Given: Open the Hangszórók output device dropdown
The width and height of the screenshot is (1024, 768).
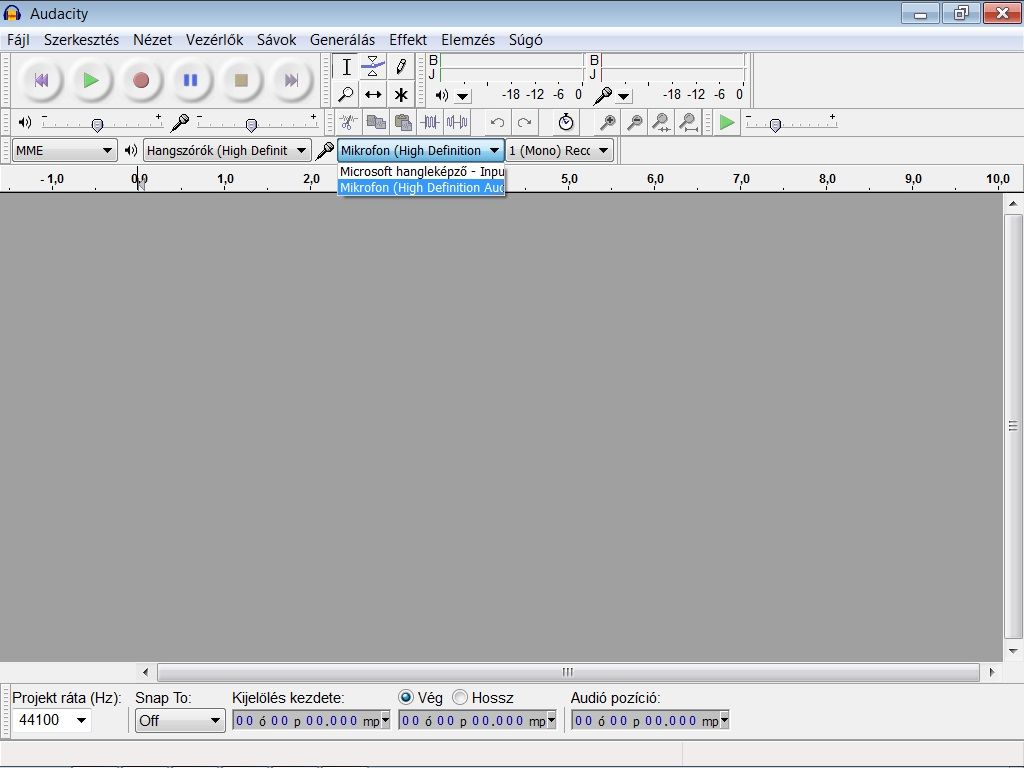Looking at the screenshot, I should click(x=227, y=150).
